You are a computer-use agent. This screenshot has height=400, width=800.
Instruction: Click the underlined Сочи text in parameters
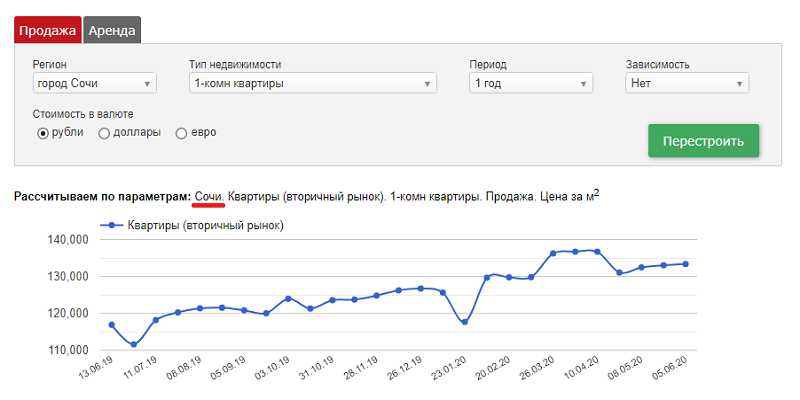(x=208, y=197)
